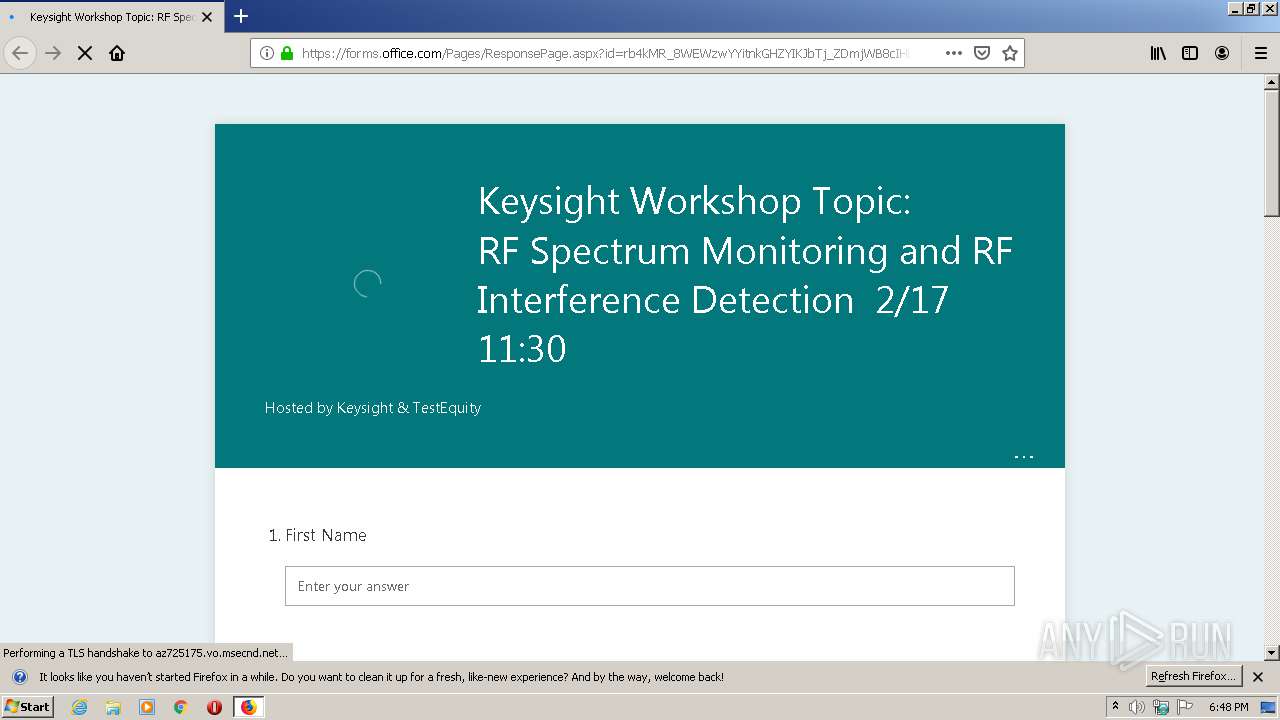This screenshot has height=720, width=1280.
Task: Click the 6:48 PM taskbar clock
Action: [x=1228, y=707]
